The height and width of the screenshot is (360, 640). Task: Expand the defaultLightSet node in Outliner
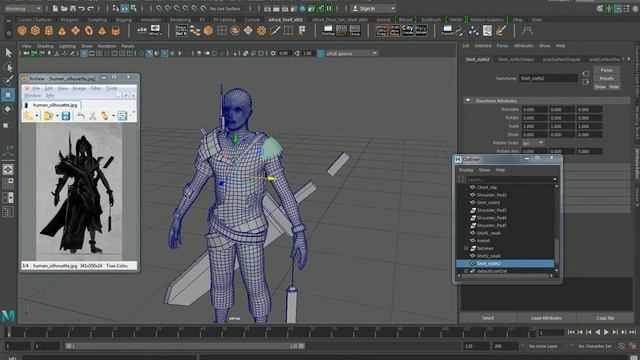(x=466, y=271)
